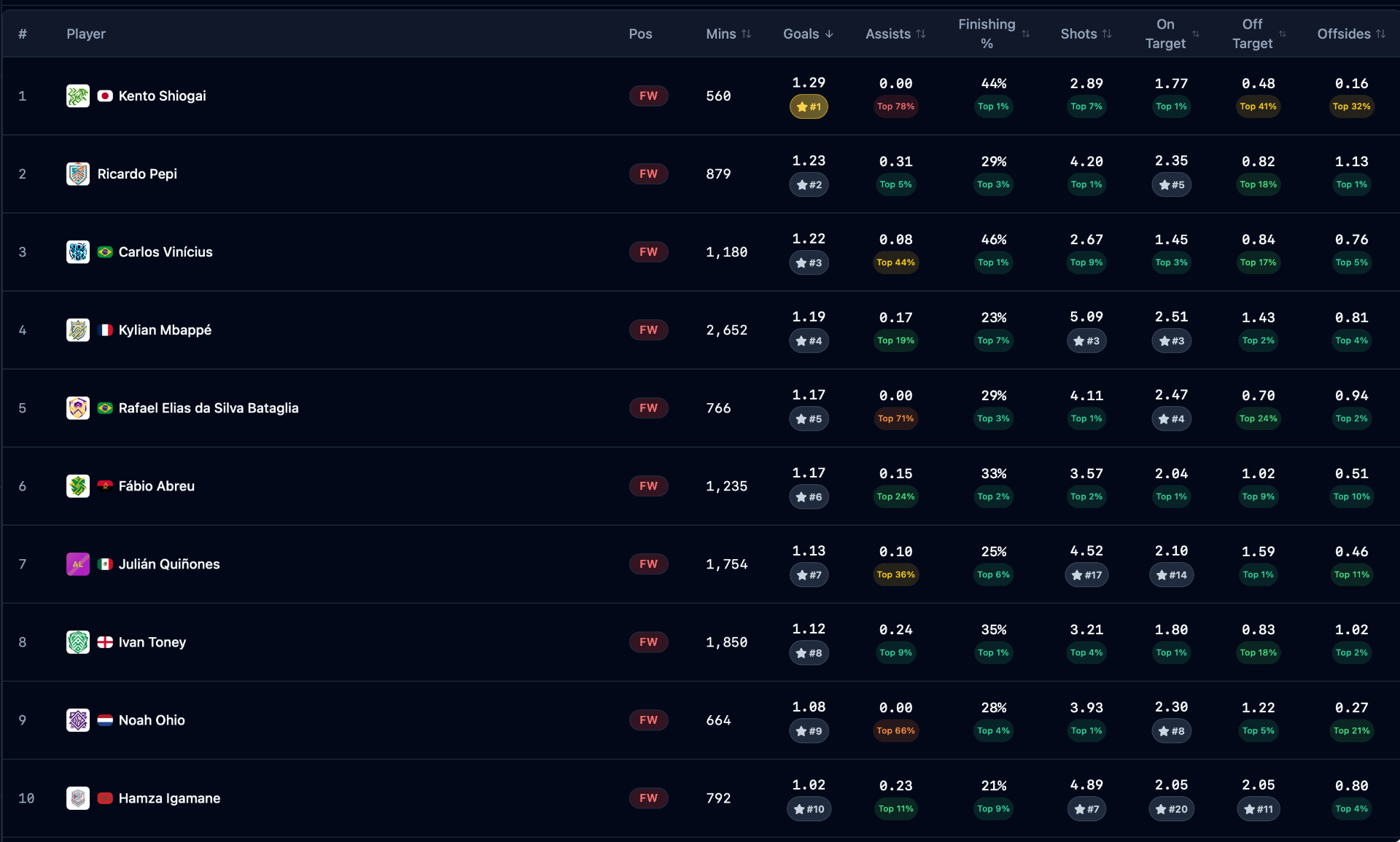Click Julián Quiñones's Mexico flag icon

coord(105,564)
